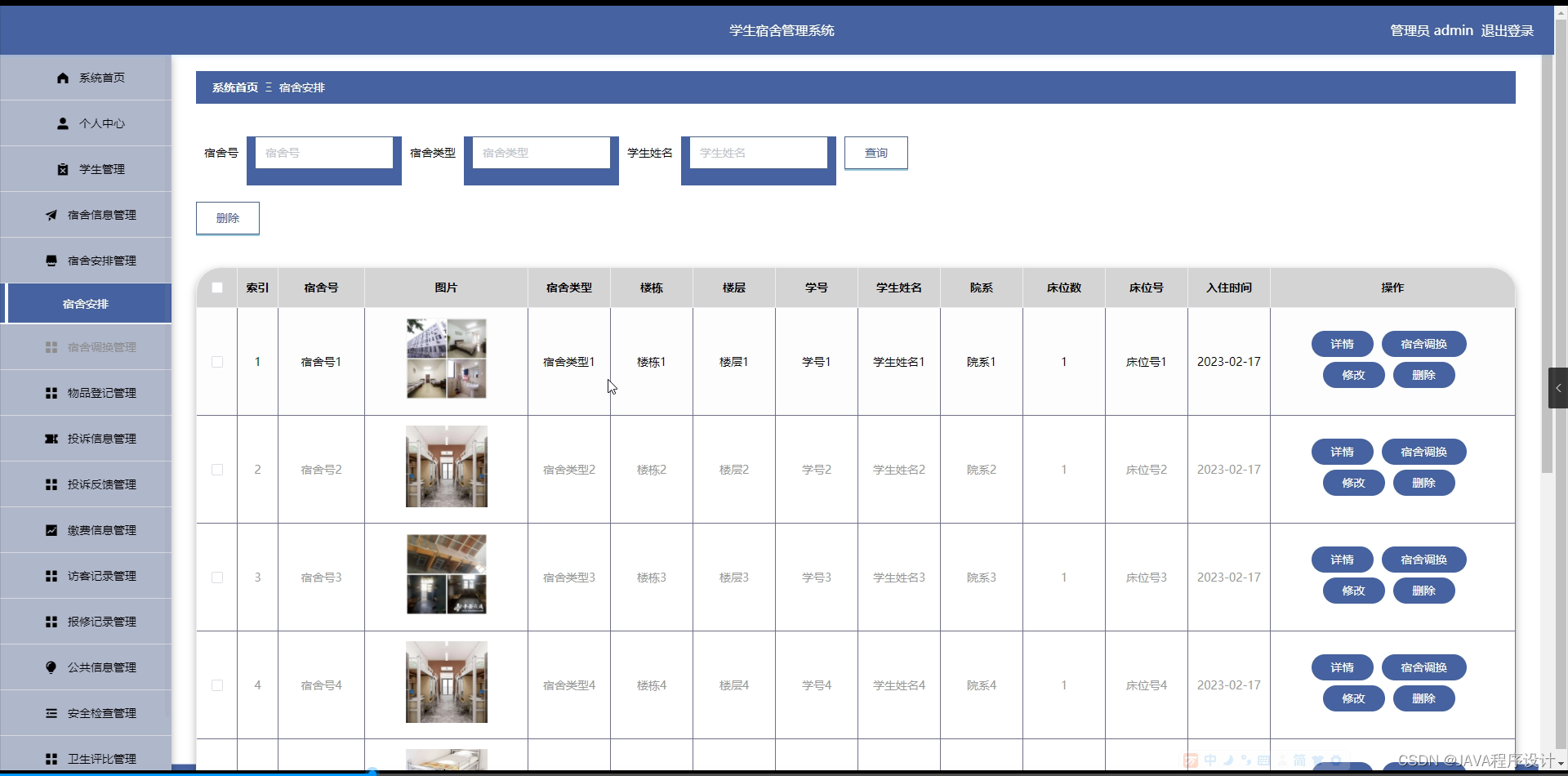Select the 宿舍安排 submenu item

pos(86,304)
